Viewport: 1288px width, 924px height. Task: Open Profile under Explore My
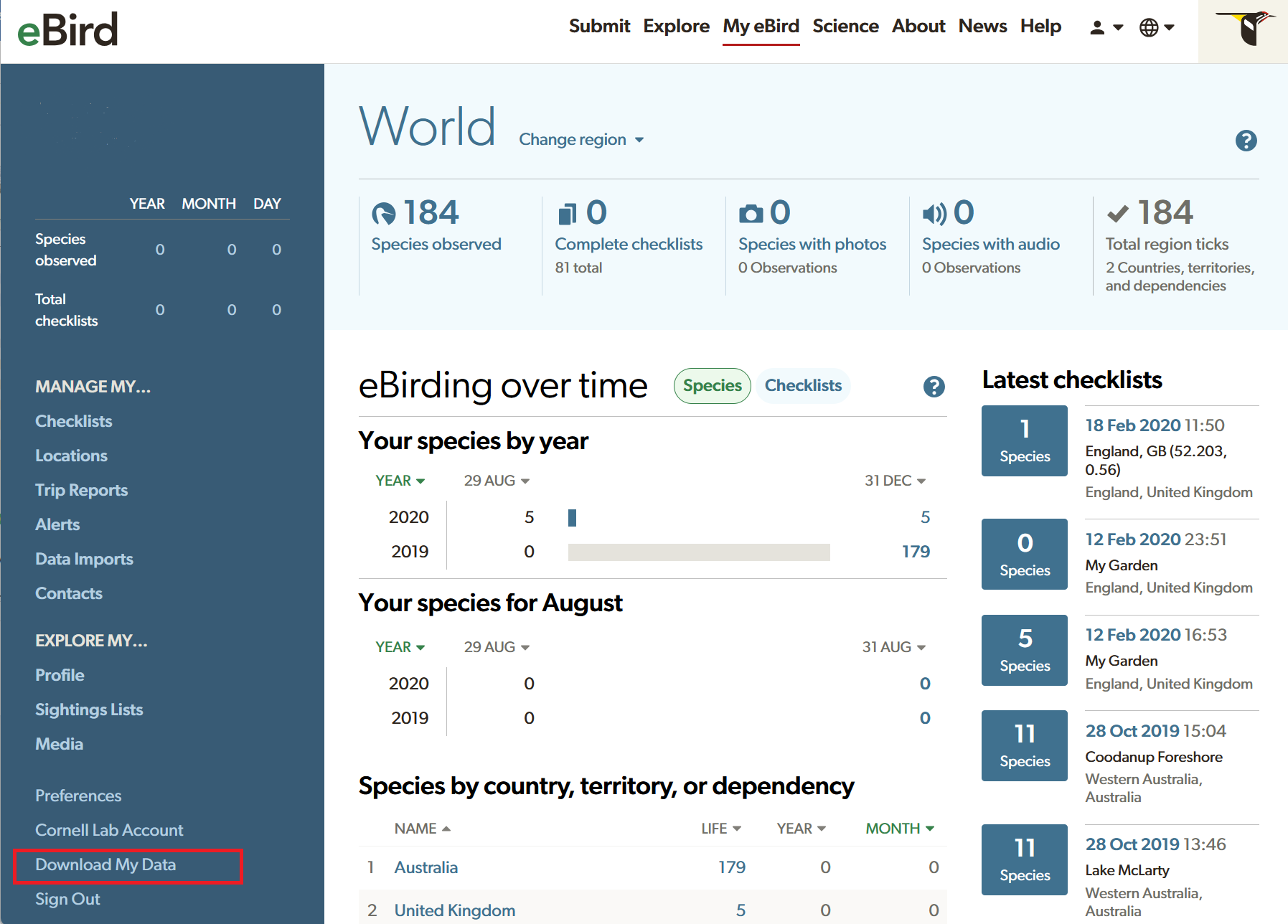coord(60,675)
